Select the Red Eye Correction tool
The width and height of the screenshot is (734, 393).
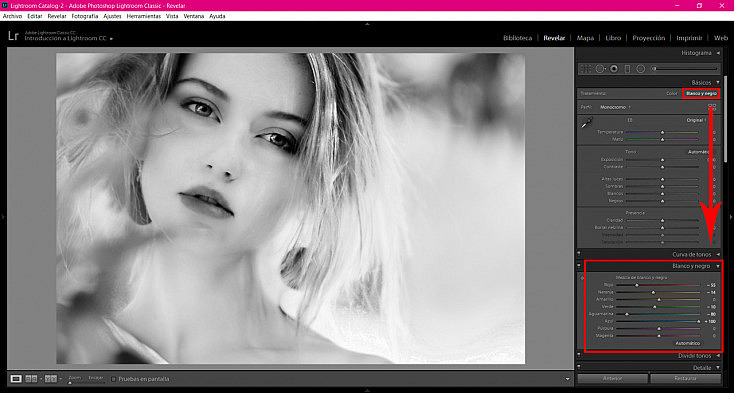pyautogui.click(x=614, y=69)
